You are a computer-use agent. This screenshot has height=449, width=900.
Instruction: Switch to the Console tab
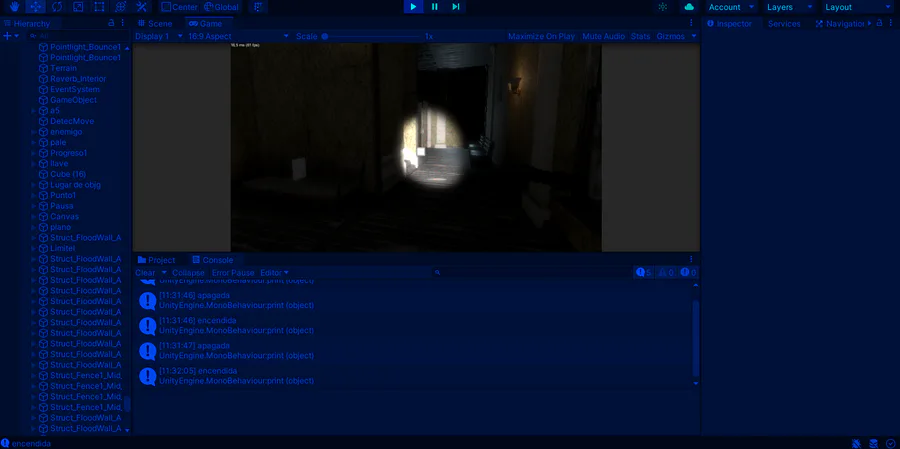tap(212, 260)
